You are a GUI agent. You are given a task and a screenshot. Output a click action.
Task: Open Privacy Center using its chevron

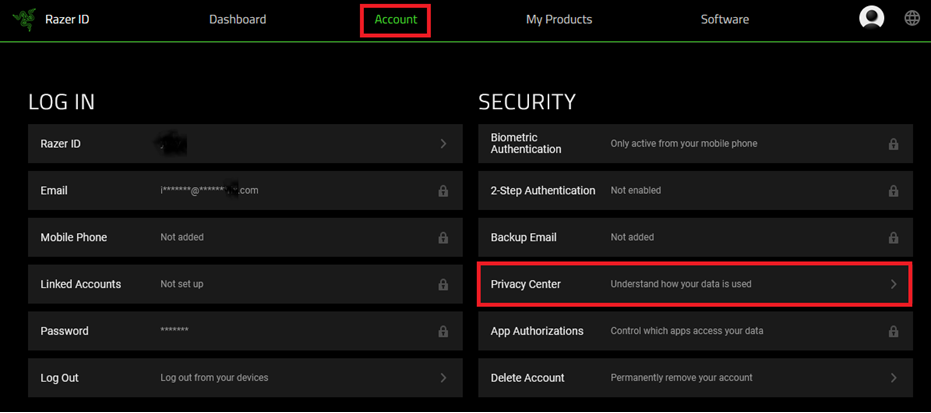893,284
